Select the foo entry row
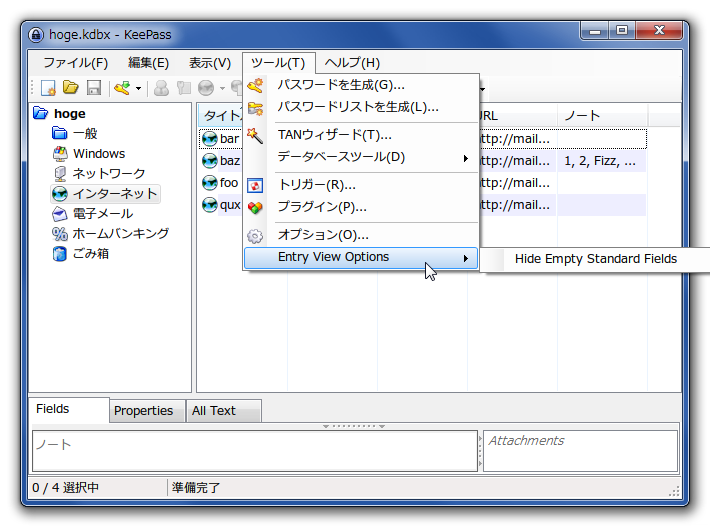 pos(423,183)
